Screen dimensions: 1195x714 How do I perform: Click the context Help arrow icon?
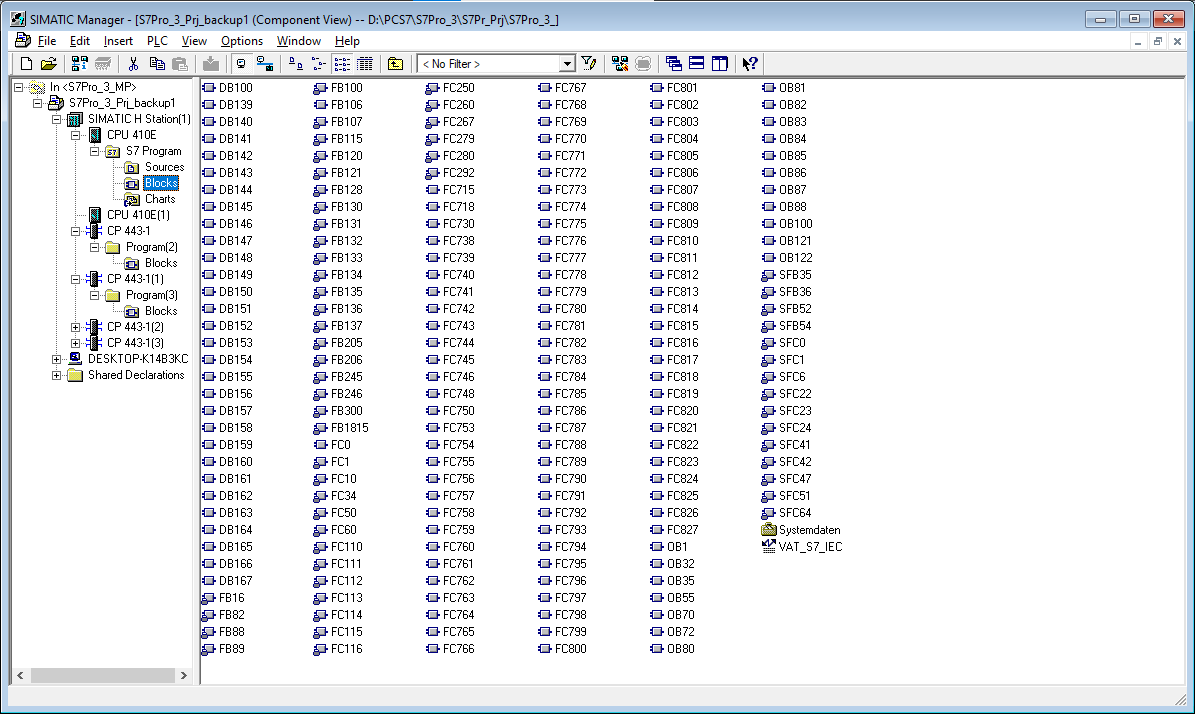[750, 64]
